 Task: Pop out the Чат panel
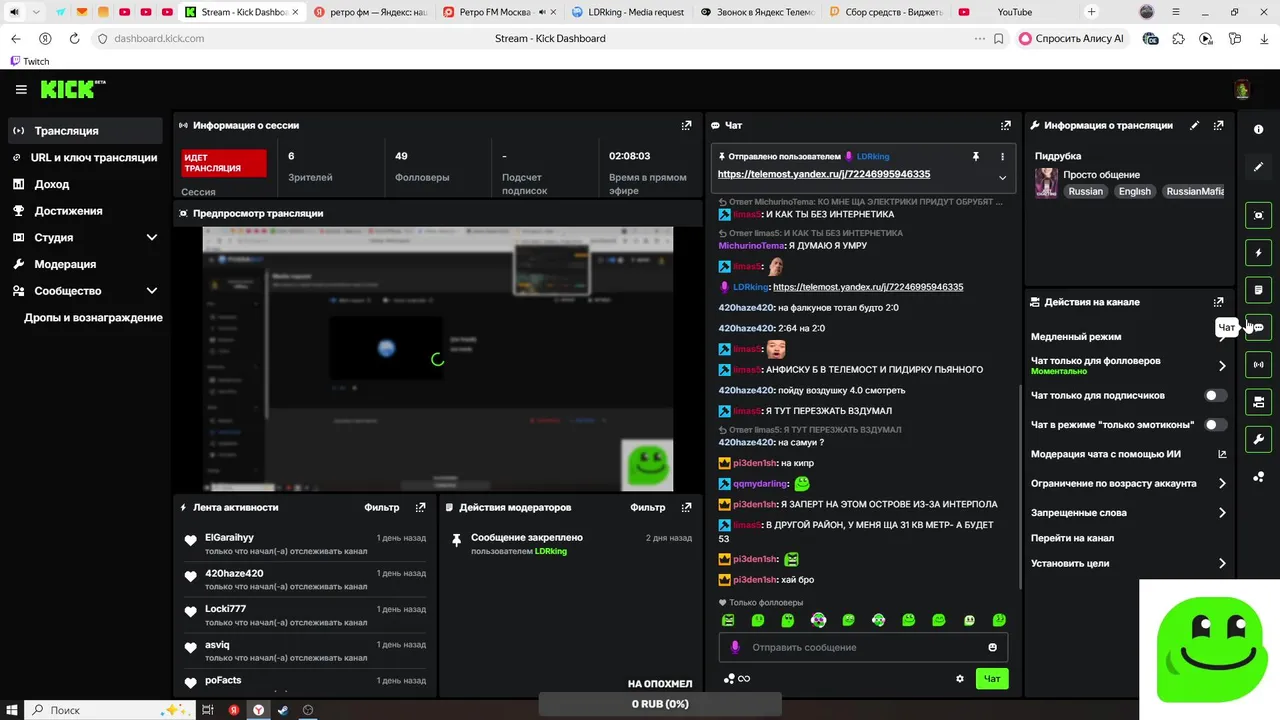pos(1006,126)
